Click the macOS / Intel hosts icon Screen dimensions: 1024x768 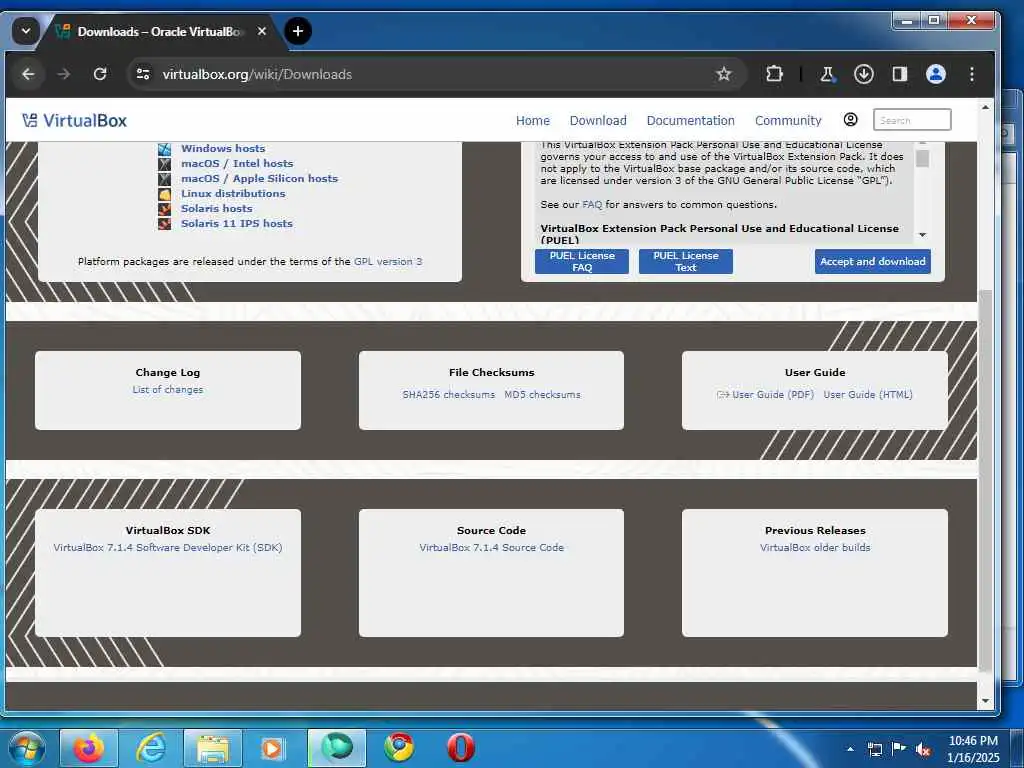point(165,164)
